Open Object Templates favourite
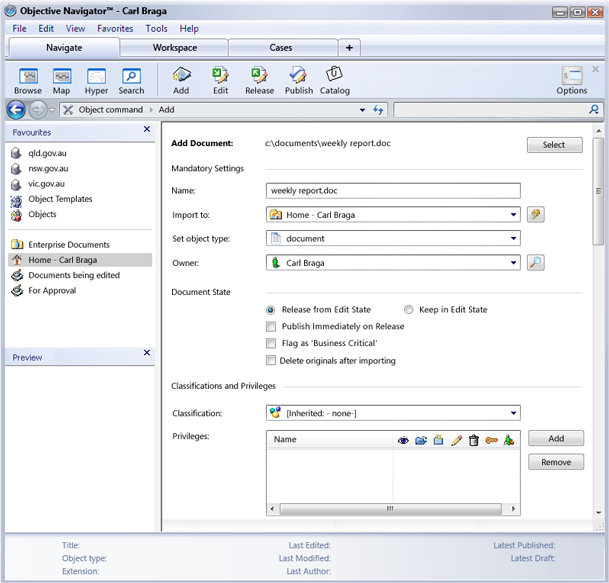The height and width of the screenshot is (583, 609). pyautogui.click(x=60, y=199)
